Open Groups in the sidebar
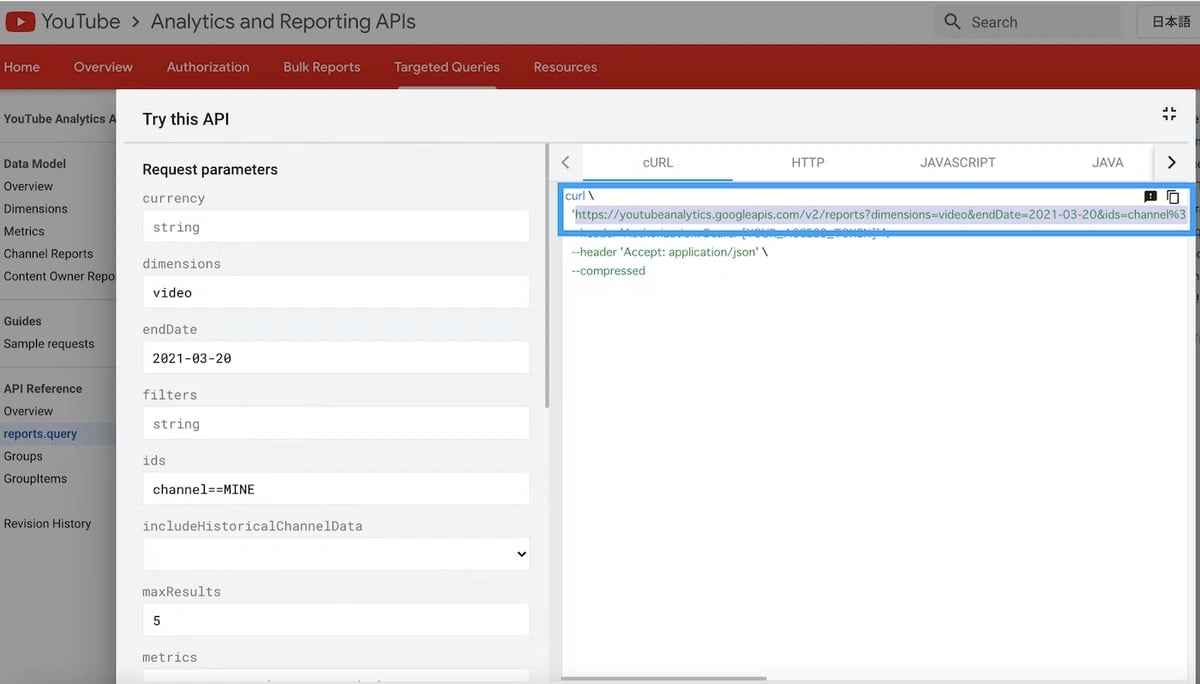Screen dimensions: 1200x684 [x=23, y=456]
